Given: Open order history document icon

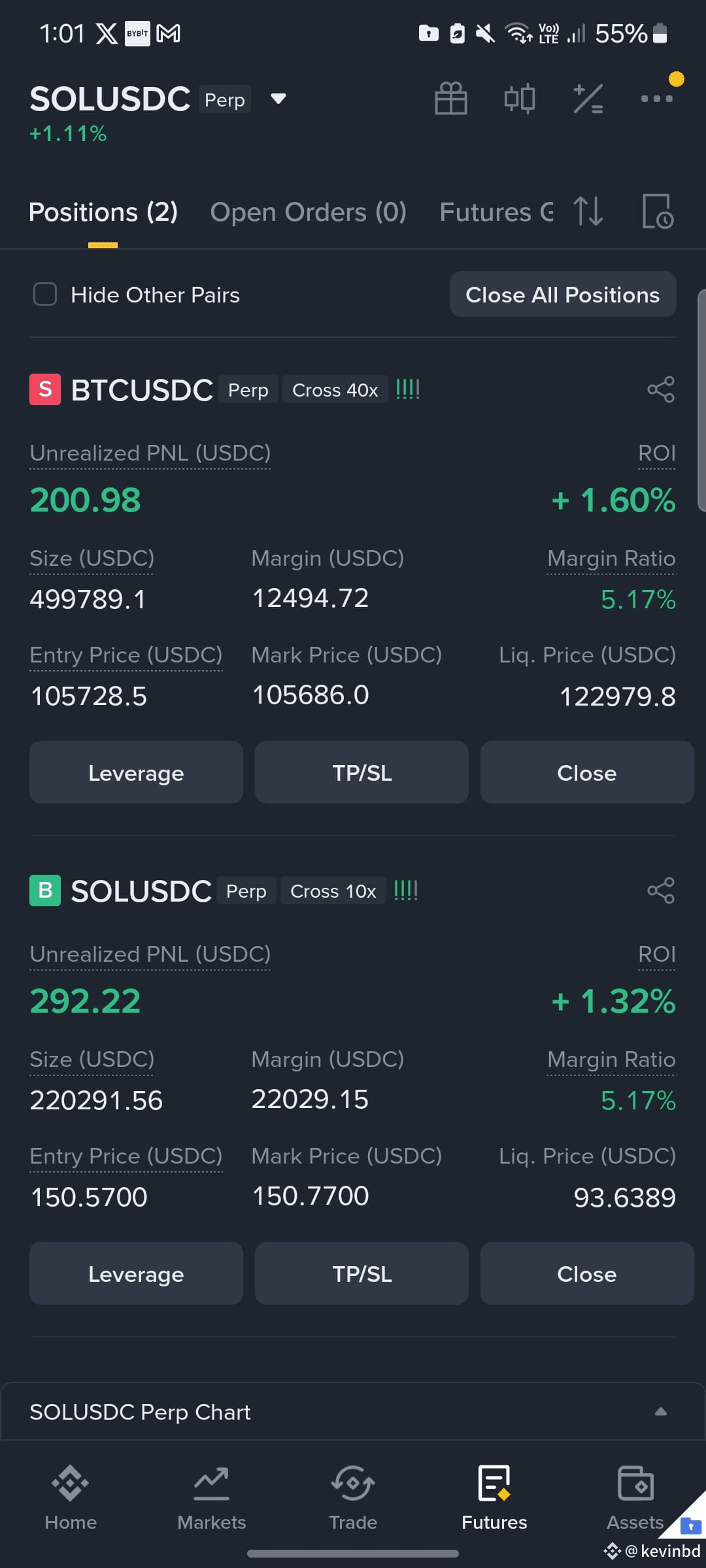Looking at the screenshot, I should tap(658, 211).
